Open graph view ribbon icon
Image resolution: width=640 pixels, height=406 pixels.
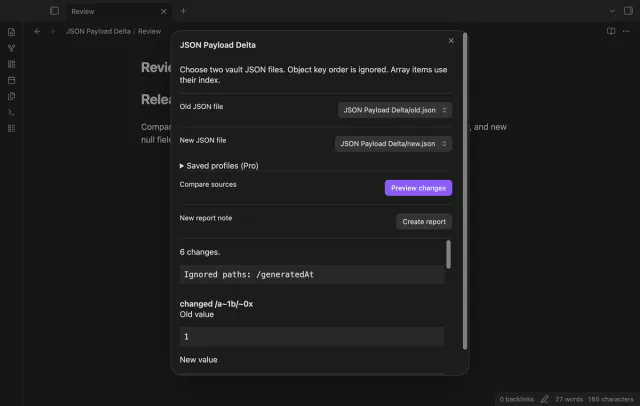(11, 48)
